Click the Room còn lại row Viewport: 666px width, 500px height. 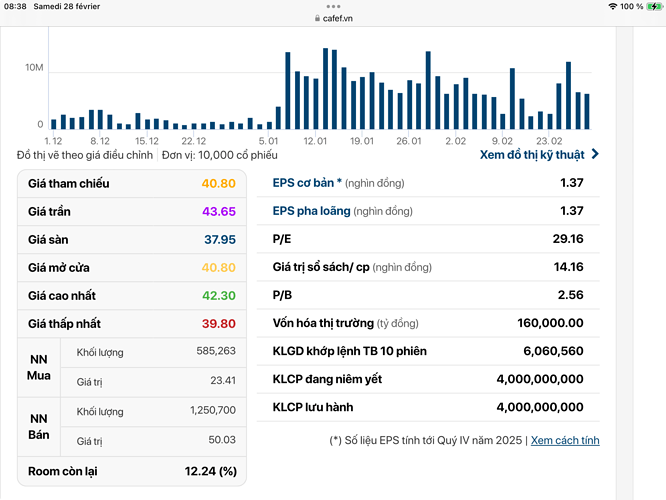131,471
